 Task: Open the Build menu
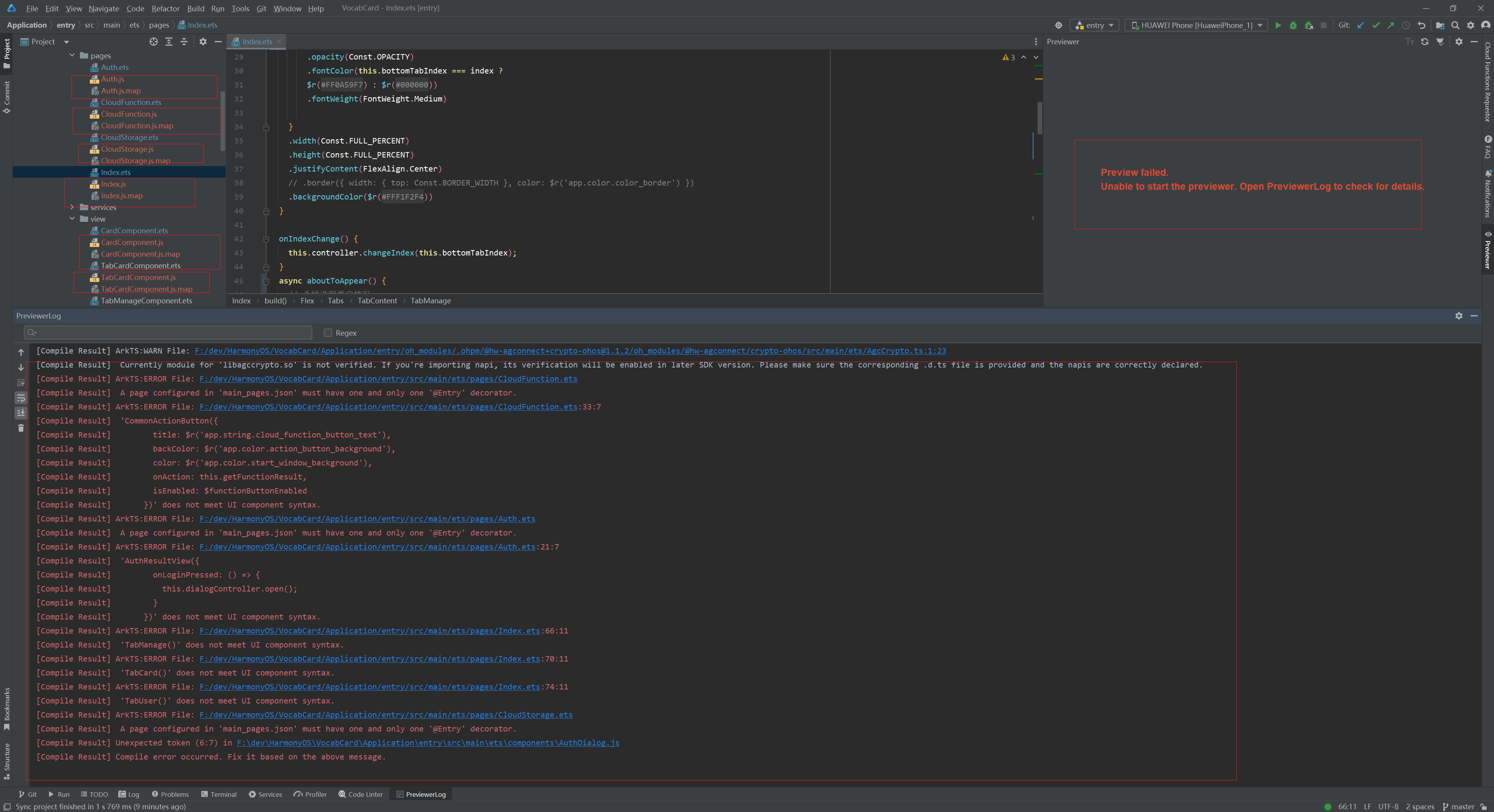point(195,8)
